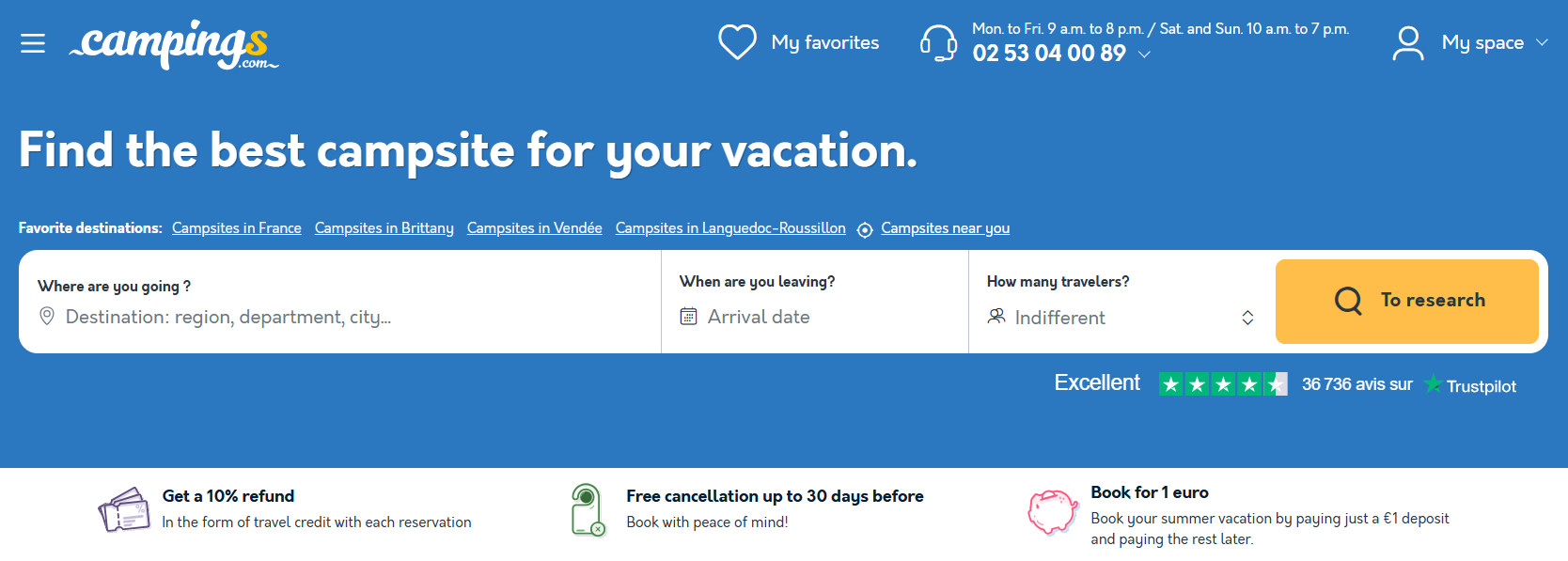1568x561 pixels.
Task: Click the calendar icon for arrival date
Action: (688, 317)
